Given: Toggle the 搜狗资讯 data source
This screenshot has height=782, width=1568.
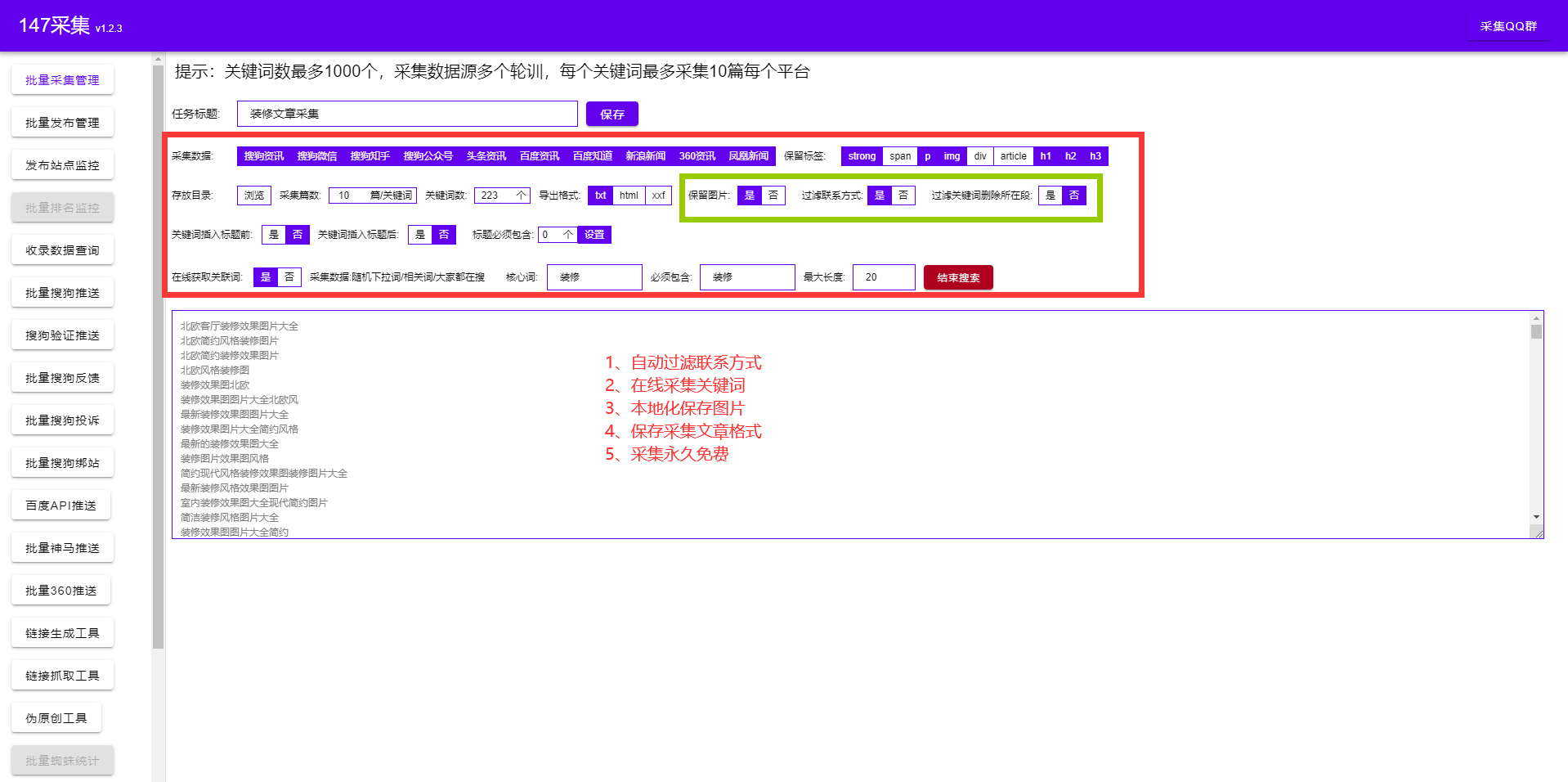Looking at the screenshot, I should [263, 156].
